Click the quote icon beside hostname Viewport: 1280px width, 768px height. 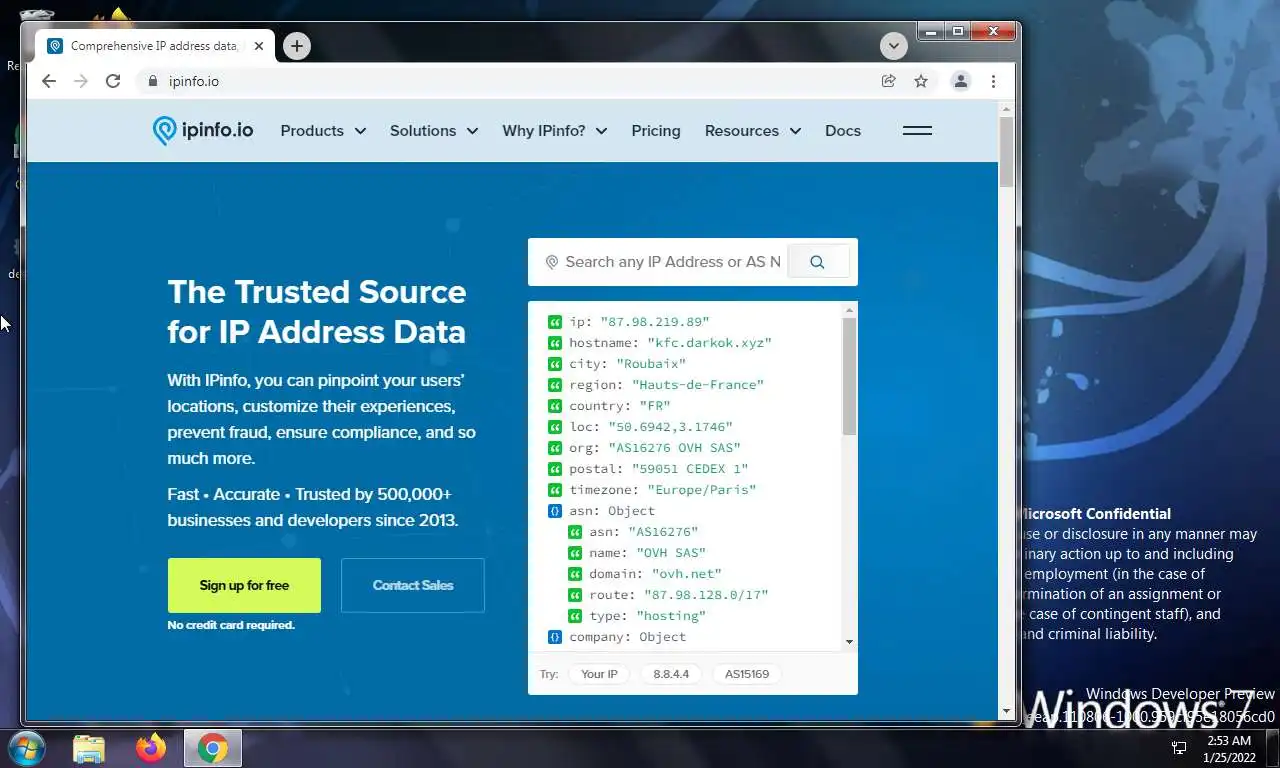coord(555,343)
